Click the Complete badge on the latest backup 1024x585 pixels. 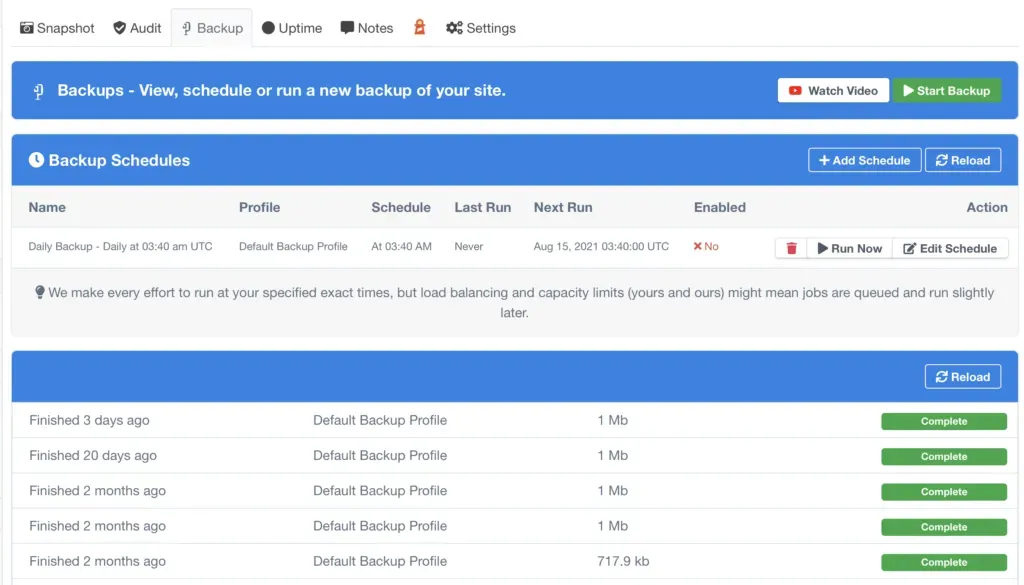[x=943, y=420]
